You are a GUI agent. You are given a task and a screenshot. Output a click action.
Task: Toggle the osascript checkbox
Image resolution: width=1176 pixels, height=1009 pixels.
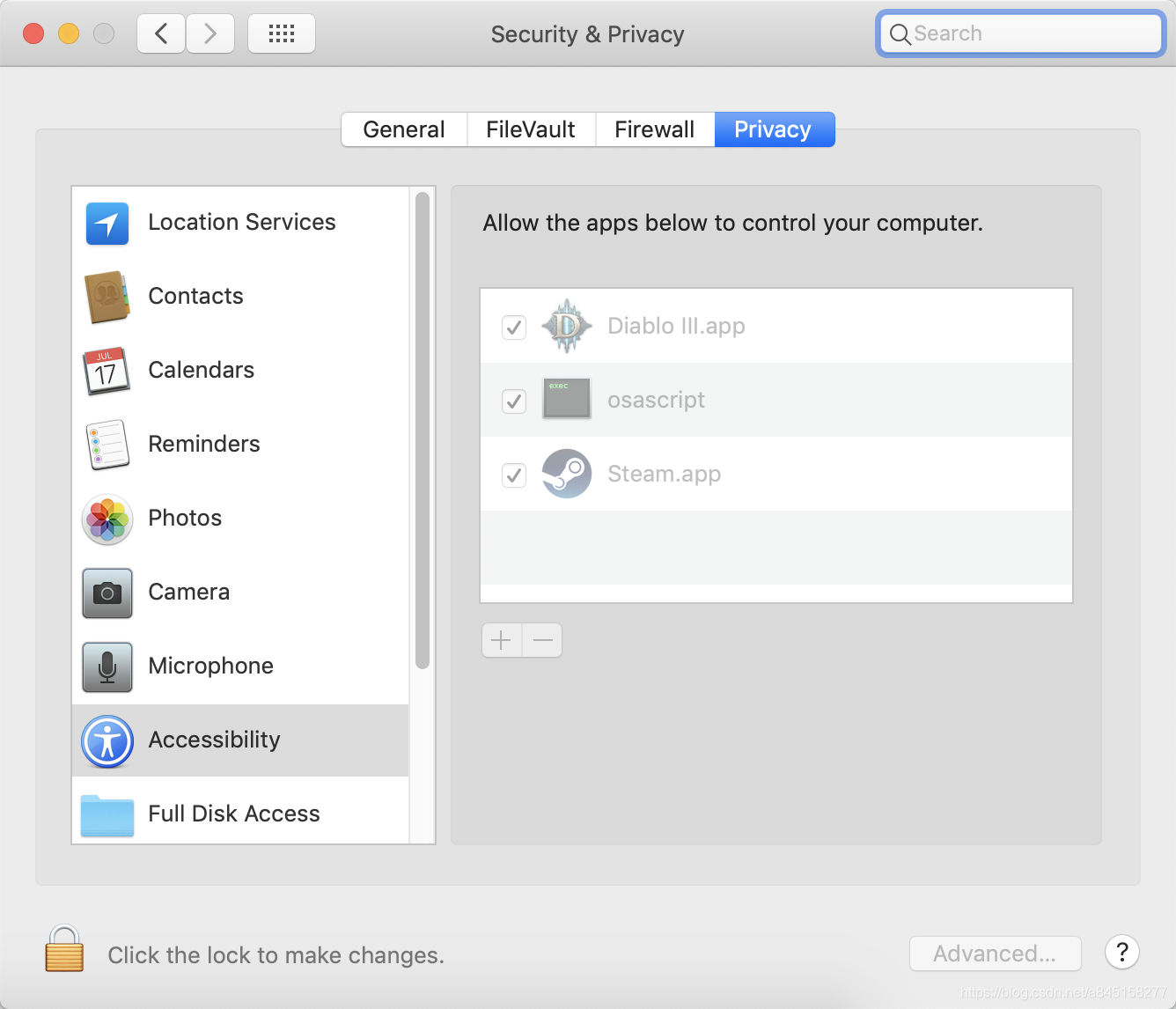514,401
